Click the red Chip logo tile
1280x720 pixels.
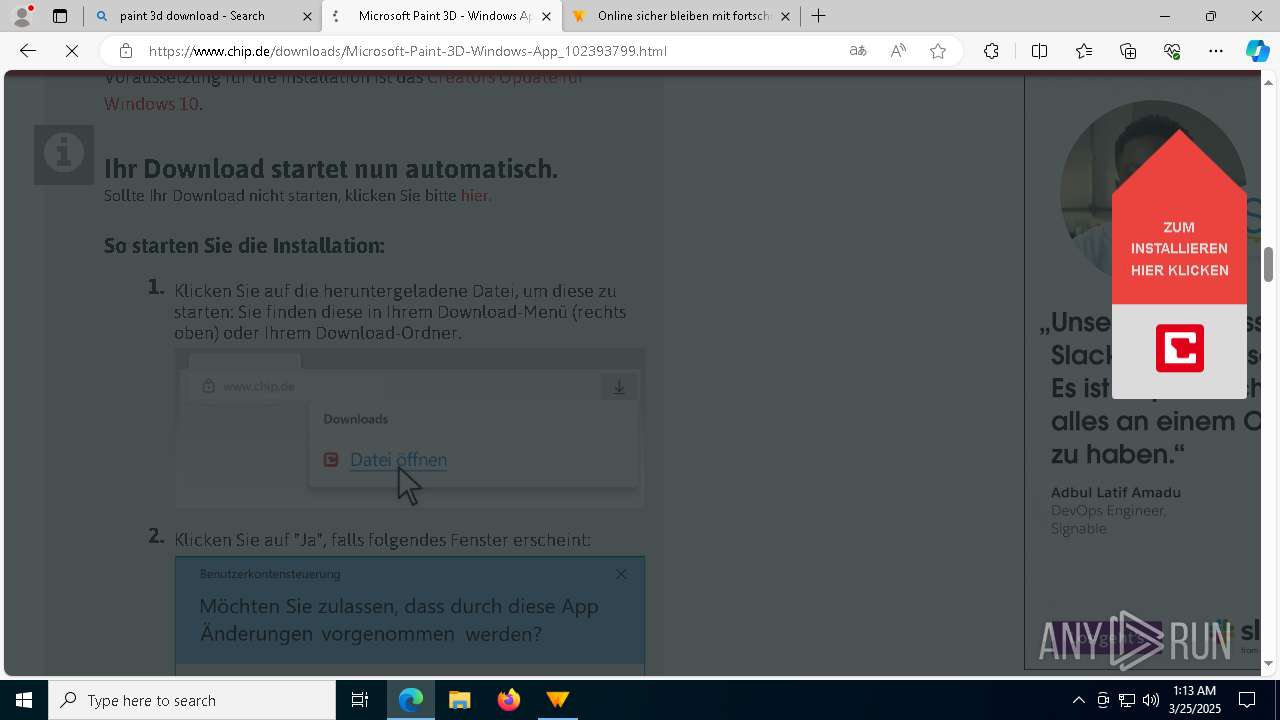1180,348
